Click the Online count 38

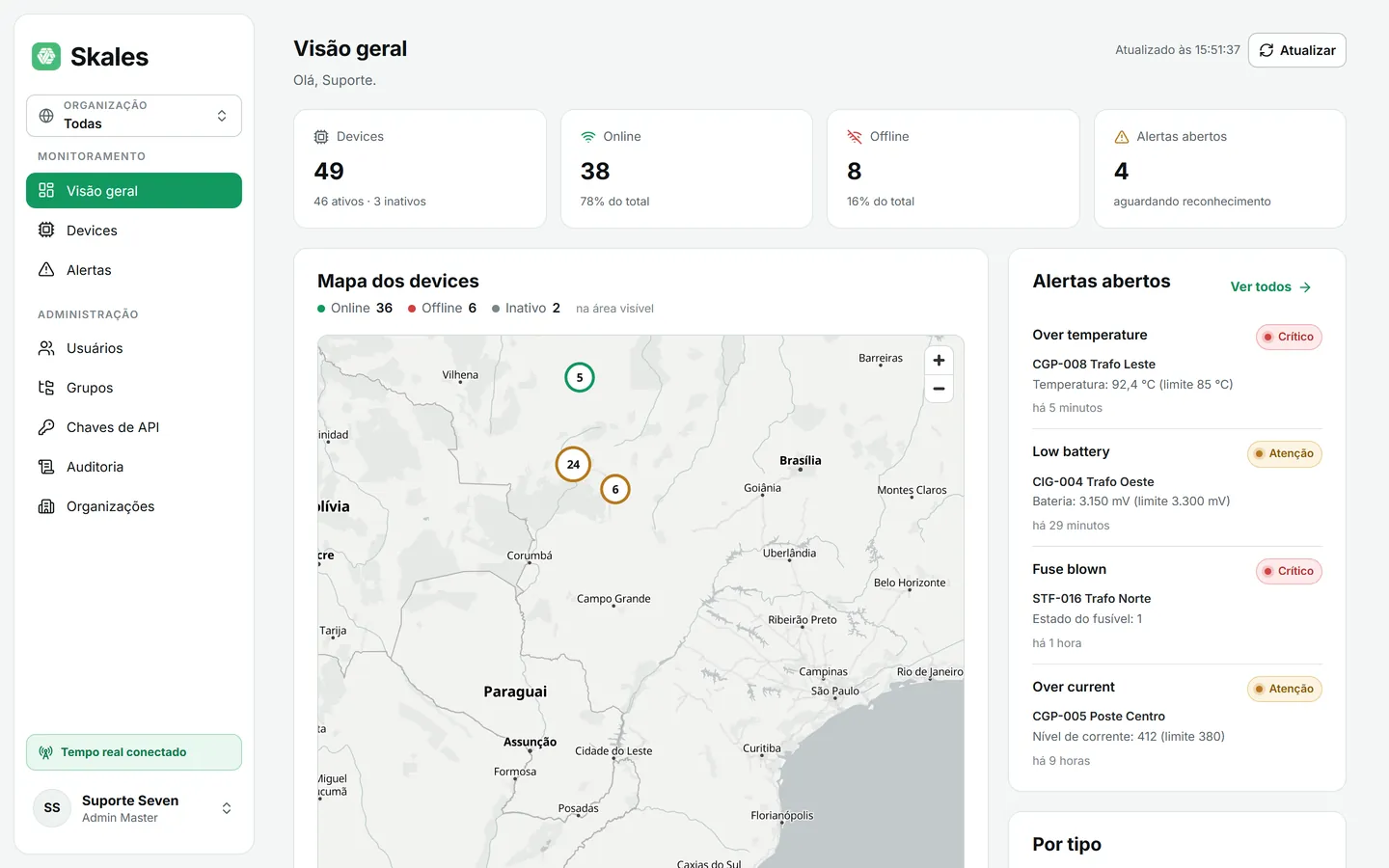pyautogui.click(x=595, y=172)
